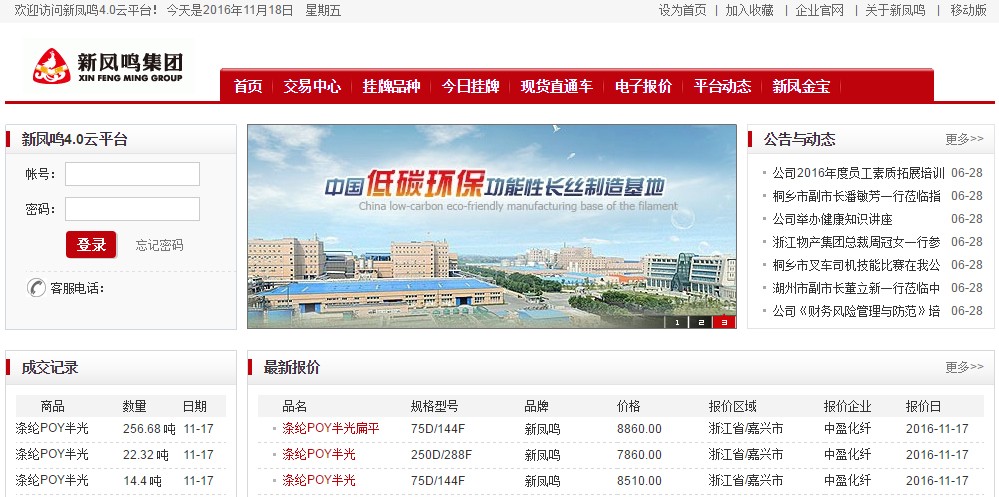
Task: Open 更多>> in the 公告与动态 panel
Action: click(965, 139)
